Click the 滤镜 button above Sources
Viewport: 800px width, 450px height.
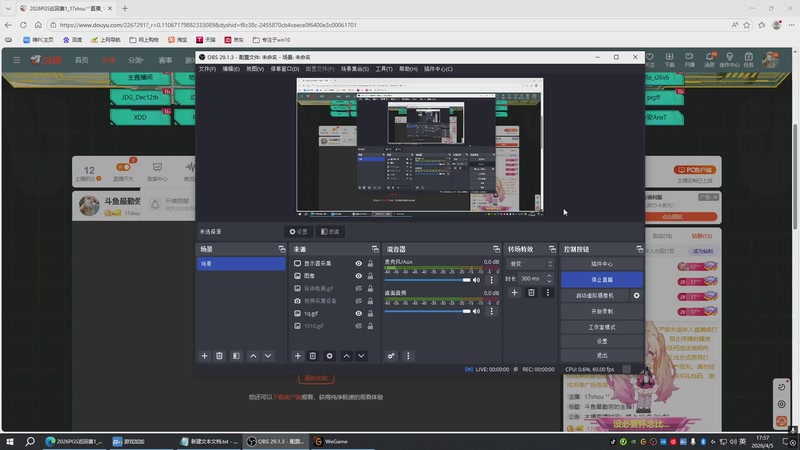(330, 232)
